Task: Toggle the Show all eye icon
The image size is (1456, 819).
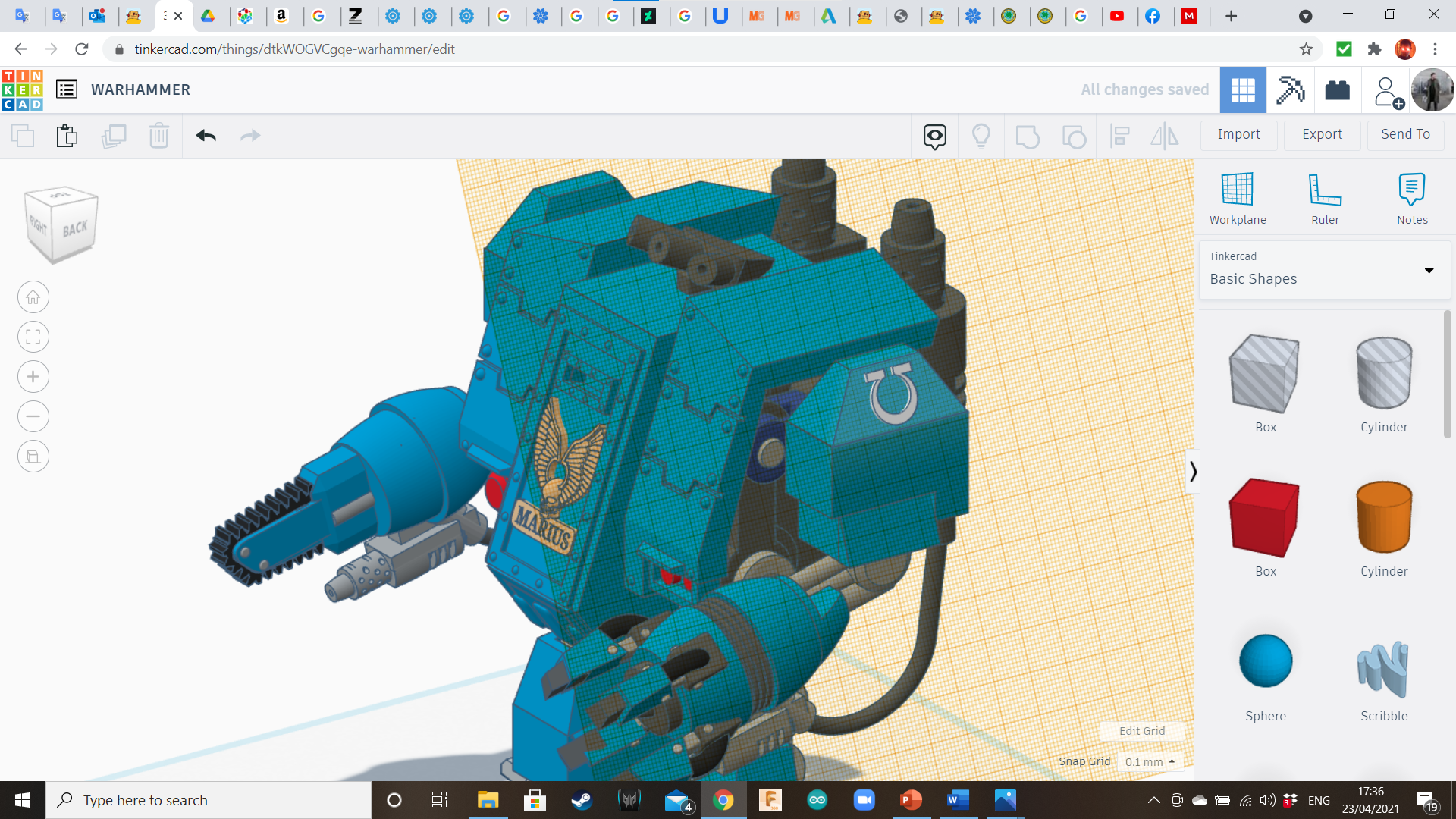Action: pyautogui.click(x=934, y=136)
